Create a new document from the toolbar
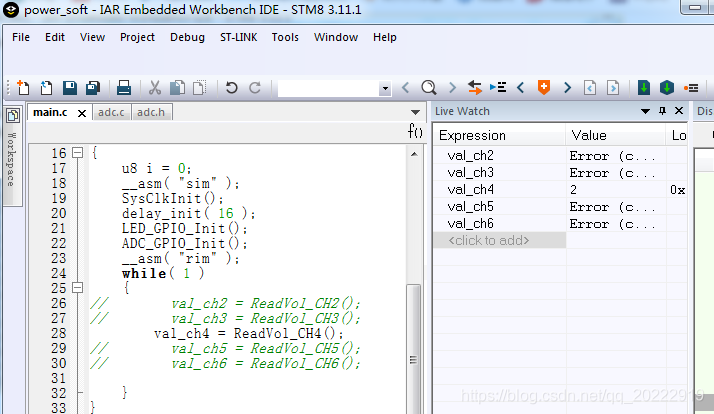This screenshot has height=414, width=714. pyautogui.click(x=23, y=87)
